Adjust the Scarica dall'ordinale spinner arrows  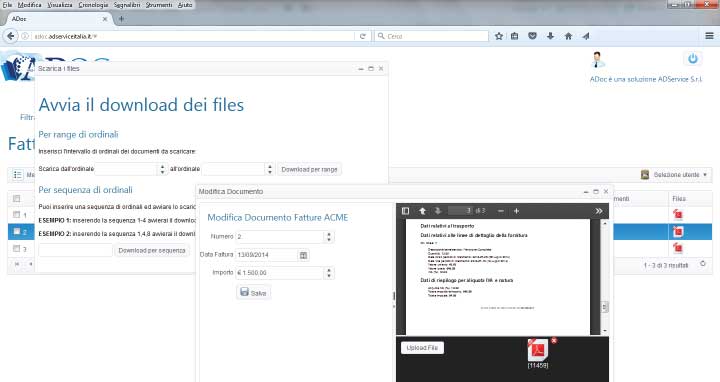click(163, 169)
